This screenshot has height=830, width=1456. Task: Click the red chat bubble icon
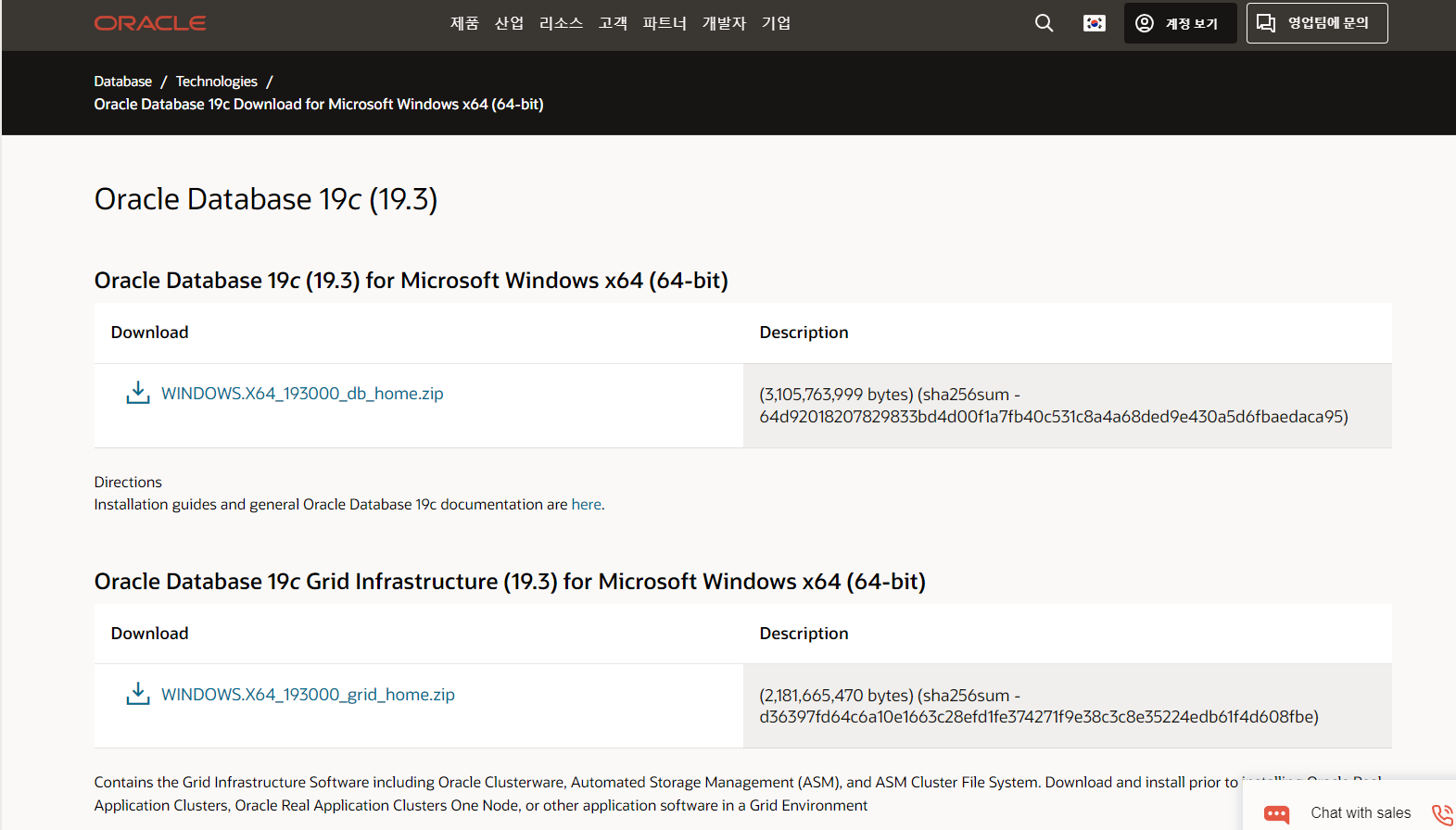(1276, 814)
